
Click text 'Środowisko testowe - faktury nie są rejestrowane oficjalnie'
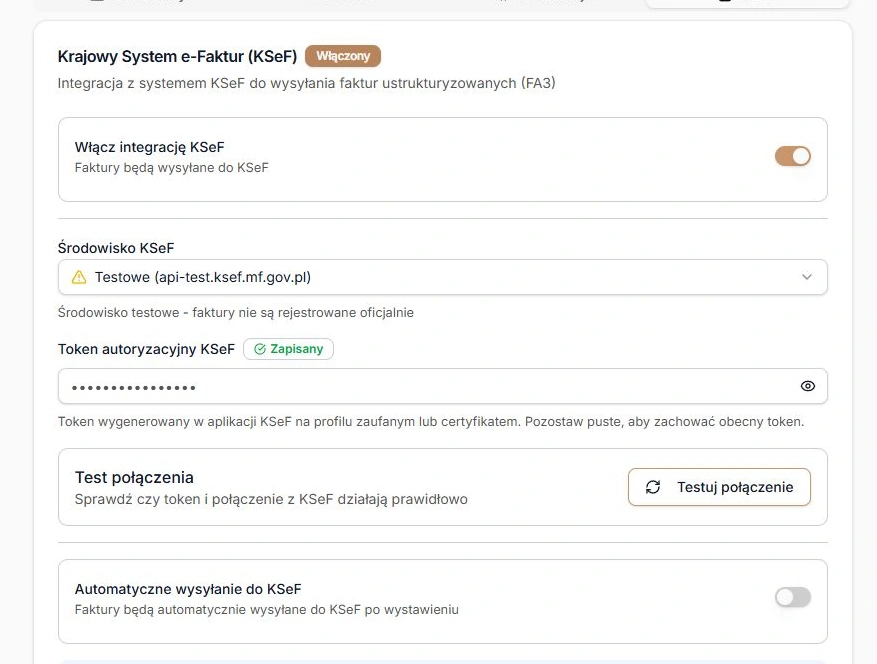(235, 312)
